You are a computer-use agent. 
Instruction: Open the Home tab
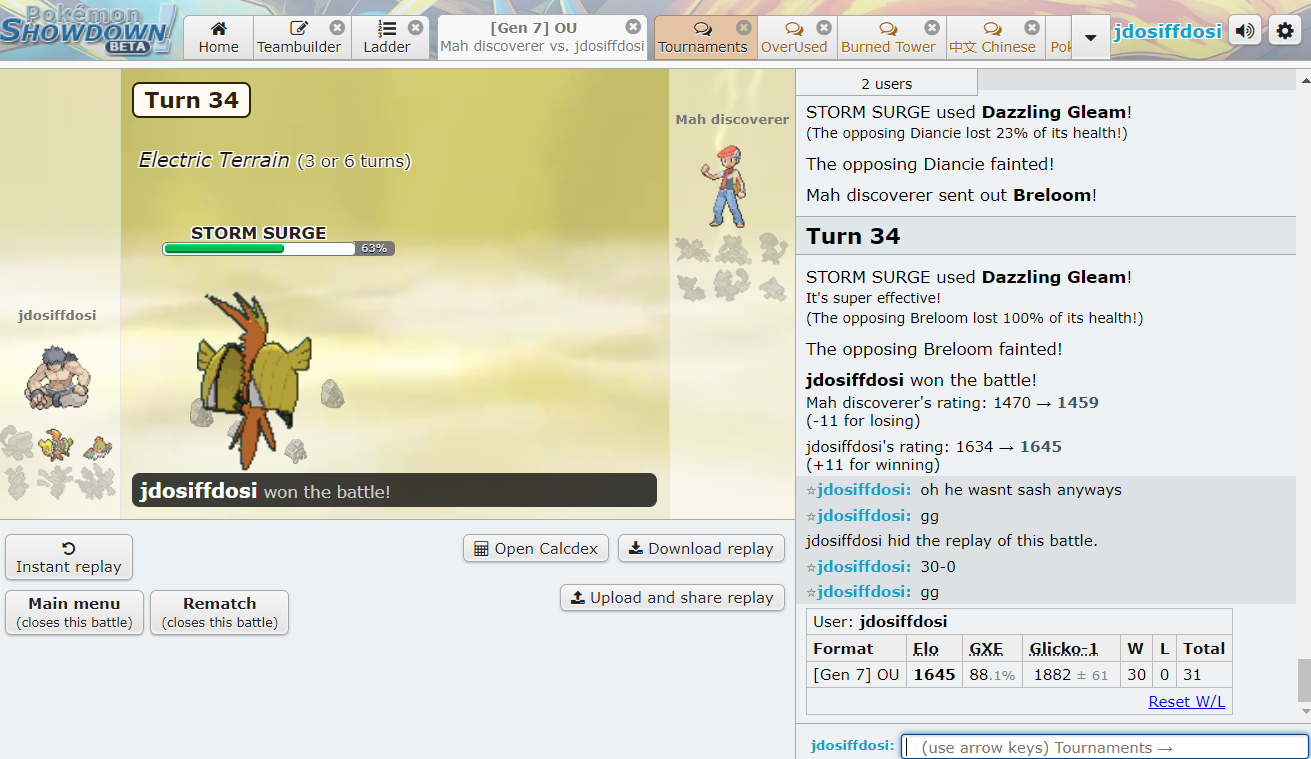(218, 37)
